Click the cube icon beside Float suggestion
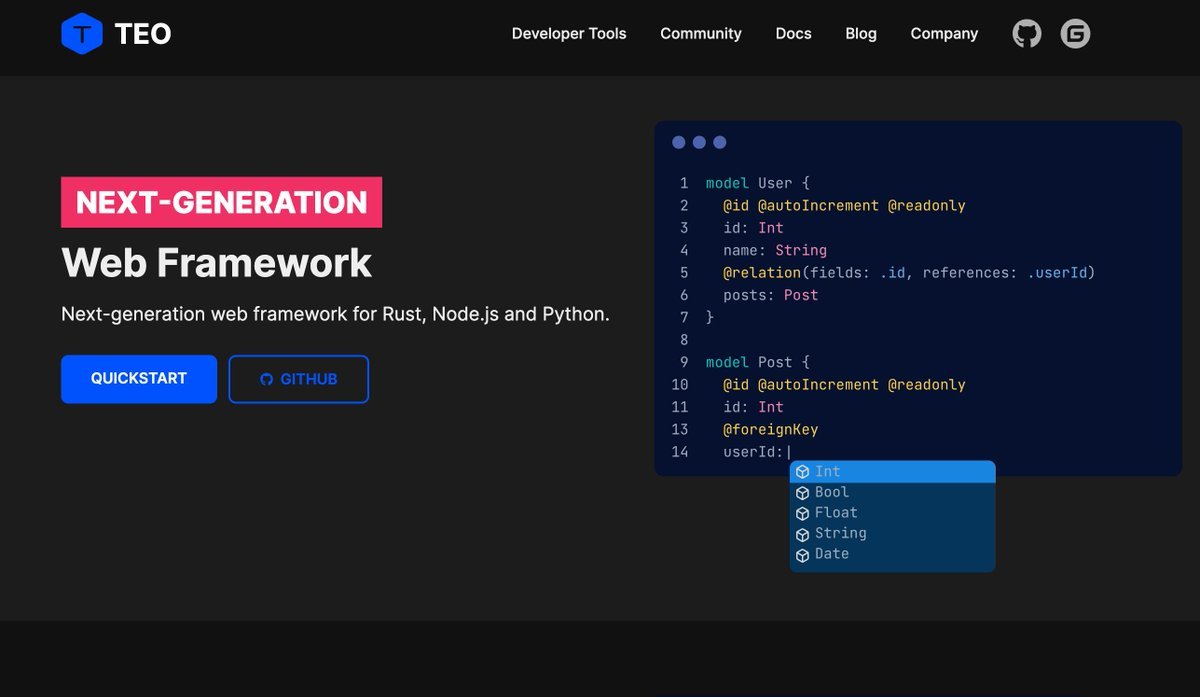The height and width of the screenshot is (697, 1200). click(x=802, y=513)
